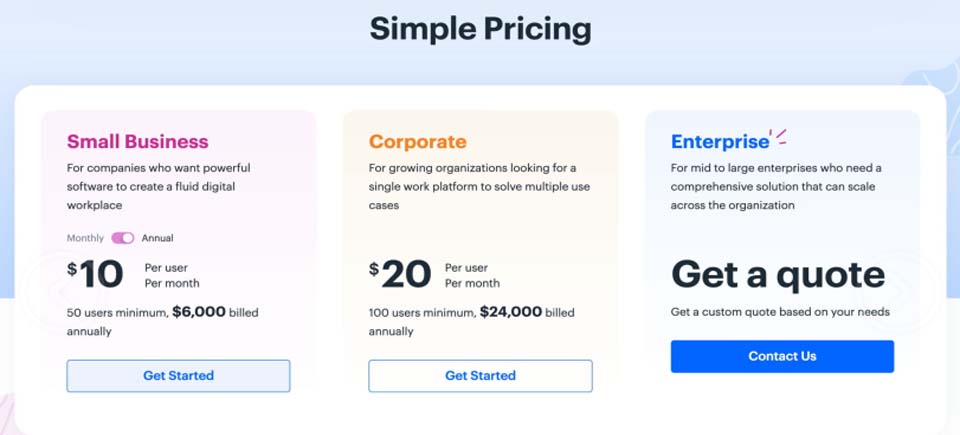The image size is (960, 435).
Task: Click Get Started under Corporate
Action: pyautogui.click(x=480, y=376)
